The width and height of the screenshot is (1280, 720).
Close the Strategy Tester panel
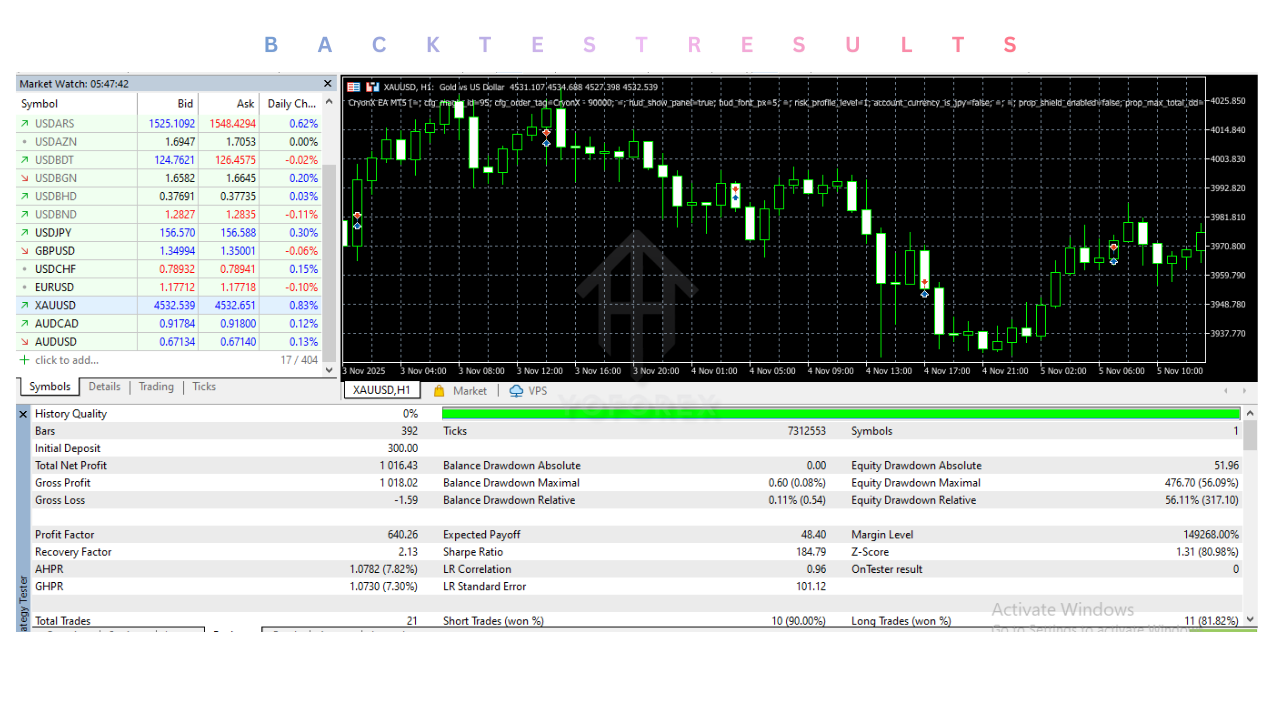click(23, 414)
